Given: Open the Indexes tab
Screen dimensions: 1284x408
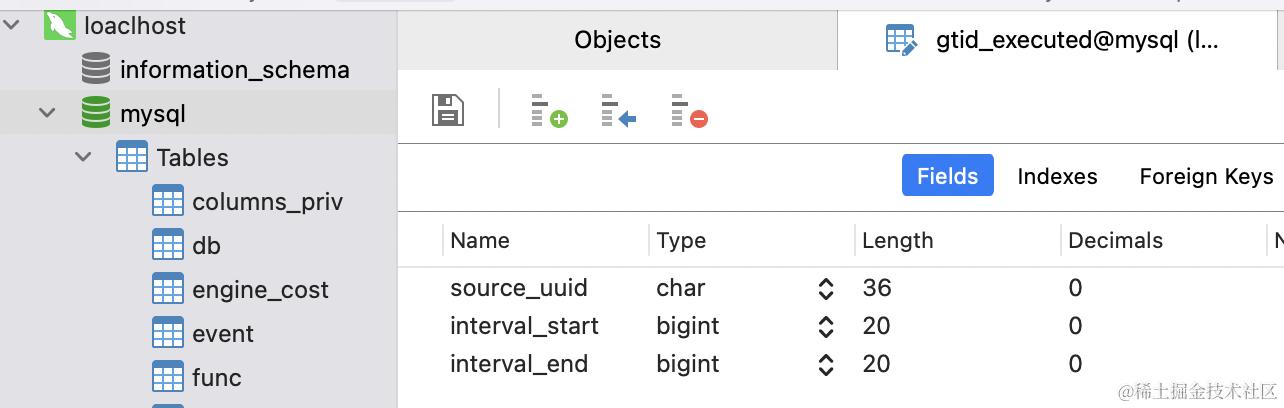Looking at the screenshot, I should [1057, 176].
